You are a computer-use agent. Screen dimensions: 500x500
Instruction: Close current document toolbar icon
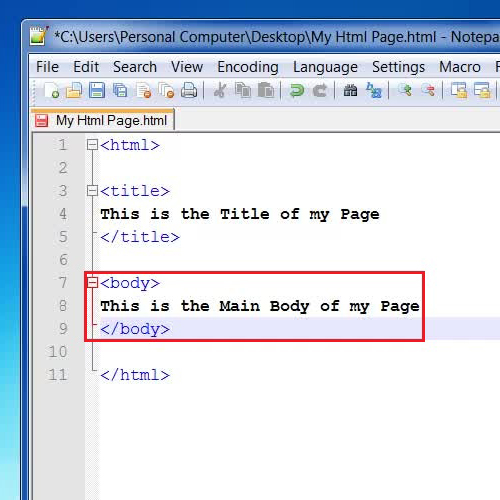pyautogui.click(x=144, y=90)
